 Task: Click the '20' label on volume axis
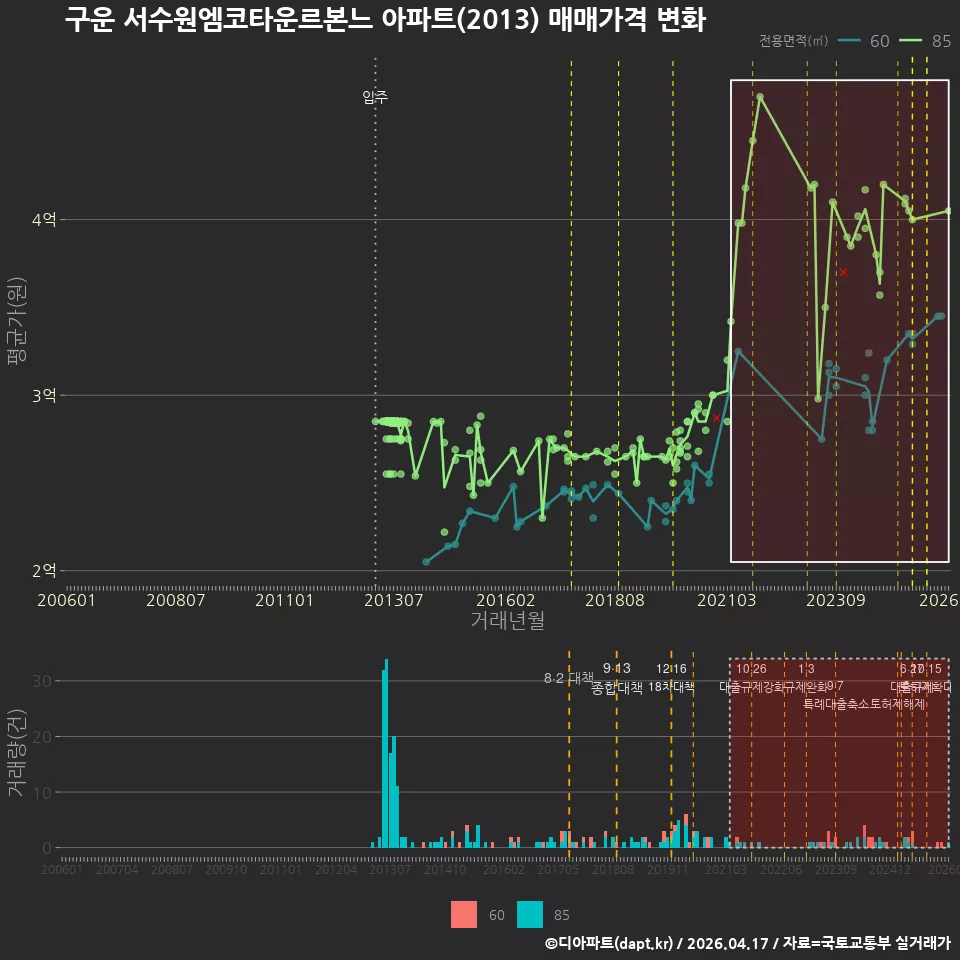click(x=42, y=737)
